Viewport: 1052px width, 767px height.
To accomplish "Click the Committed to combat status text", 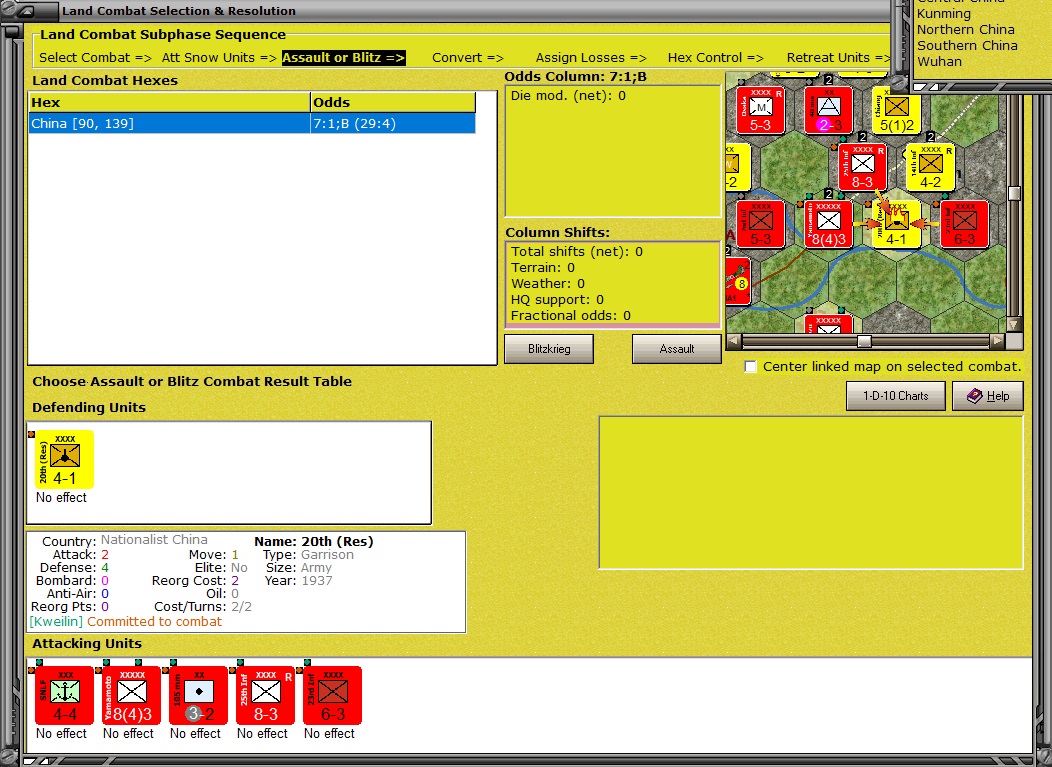I will (x=154, y=622).
